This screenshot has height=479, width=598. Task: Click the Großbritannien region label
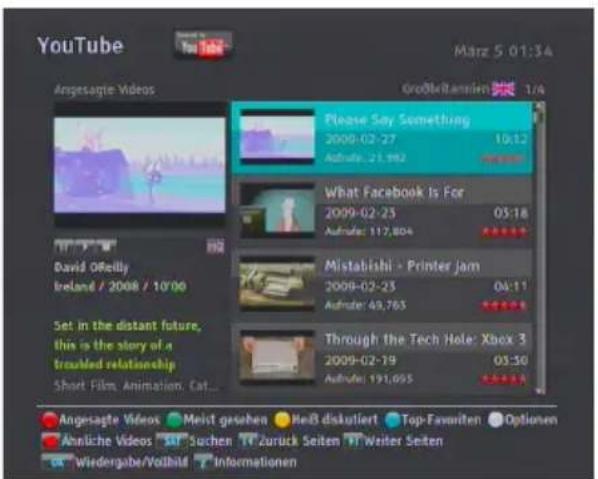[x=445, y=89]
